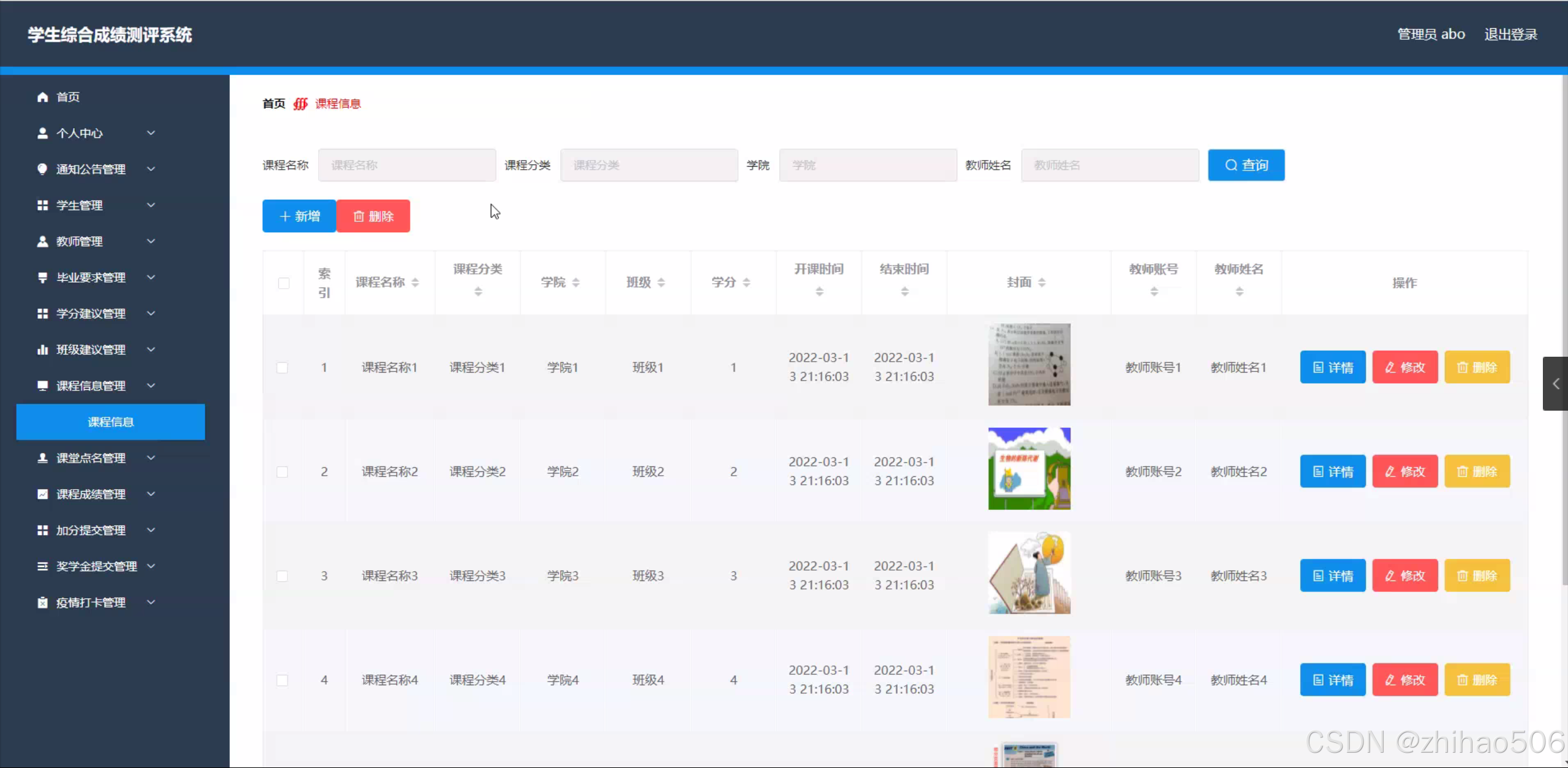Viewport: 1568px width, 768px height.
Task: Open the 个人中心 sidebar menu
Action: (x=80, y=133)
